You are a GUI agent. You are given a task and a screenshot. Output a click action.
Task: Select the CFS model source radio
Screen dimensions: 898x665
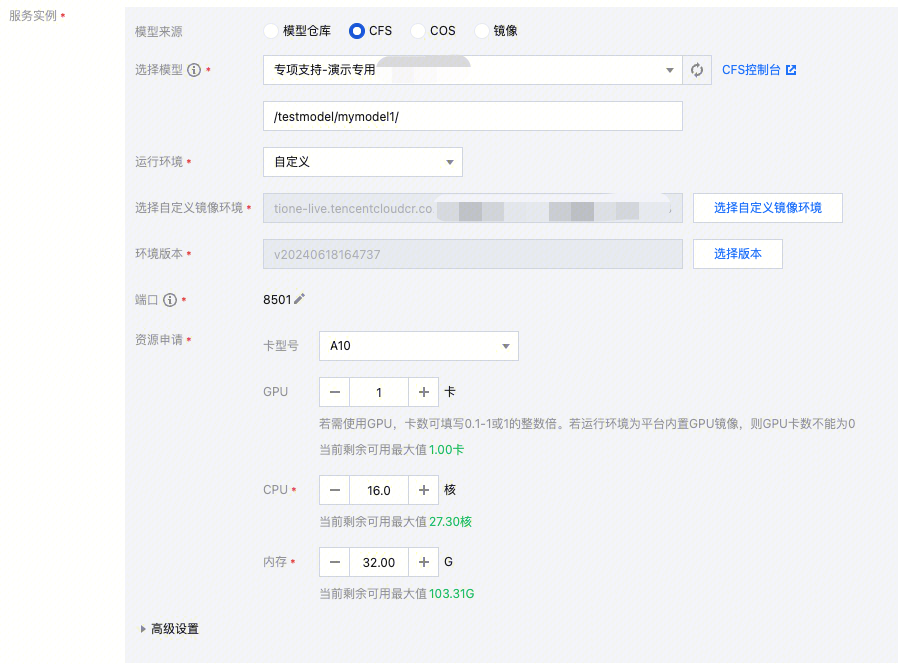coord(356,31)
